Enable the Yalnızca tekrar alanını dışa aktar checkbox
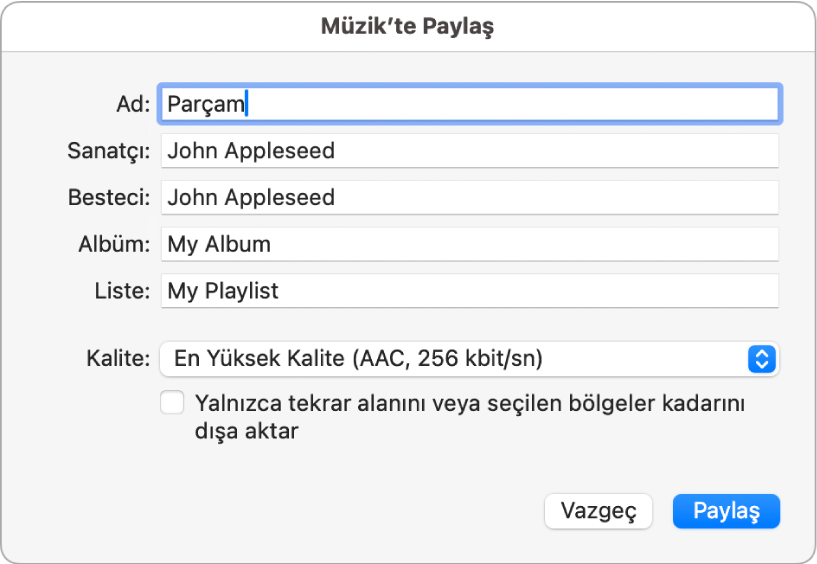This screenshot has height=564, width=817. 172,403
